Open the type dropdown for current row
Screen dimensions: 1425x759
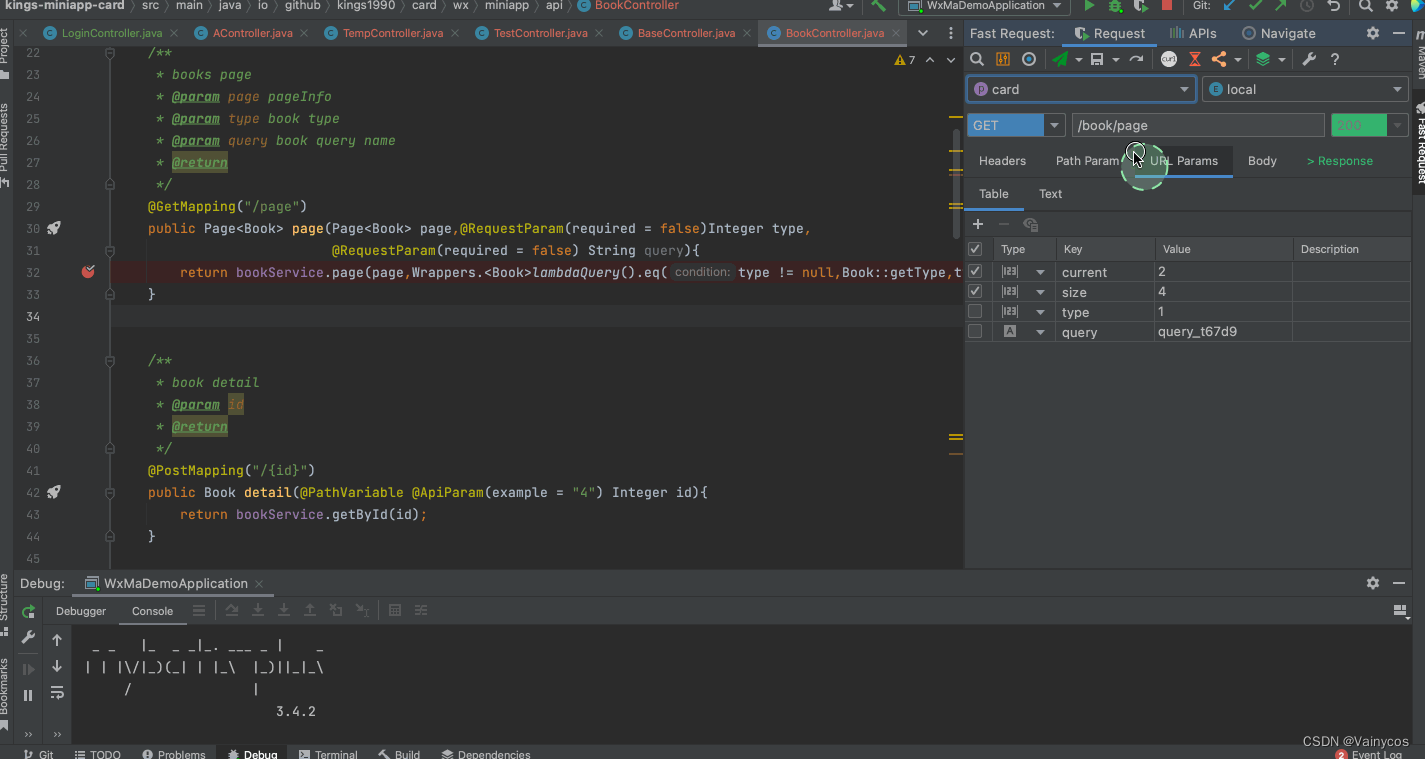click(1041, 272)
